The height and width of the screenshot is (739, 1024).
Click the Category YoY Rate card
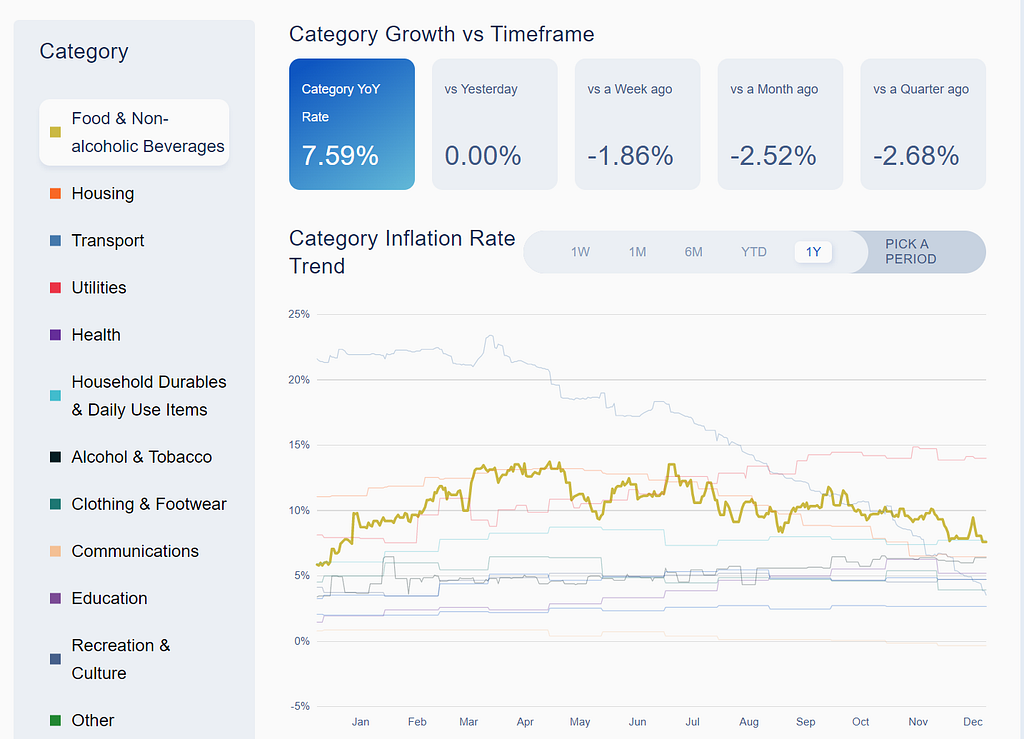pyautogui.click(x=352, y=124)
